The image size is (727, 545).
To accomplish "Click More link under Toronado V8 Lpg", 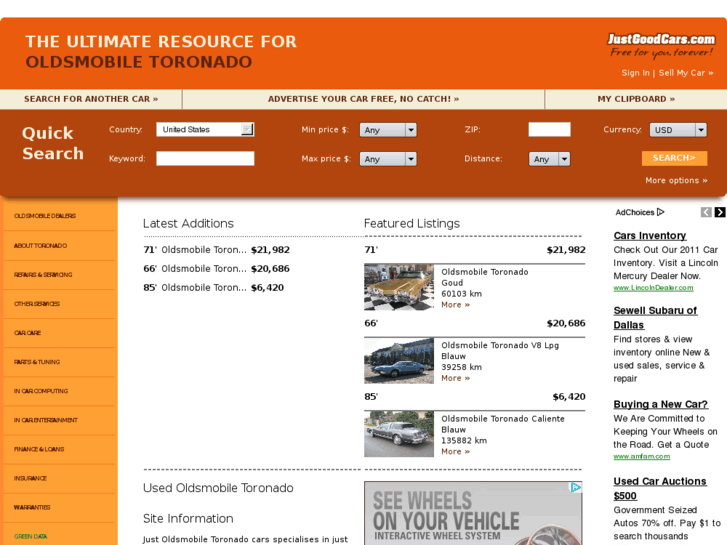I will point(455,378).
